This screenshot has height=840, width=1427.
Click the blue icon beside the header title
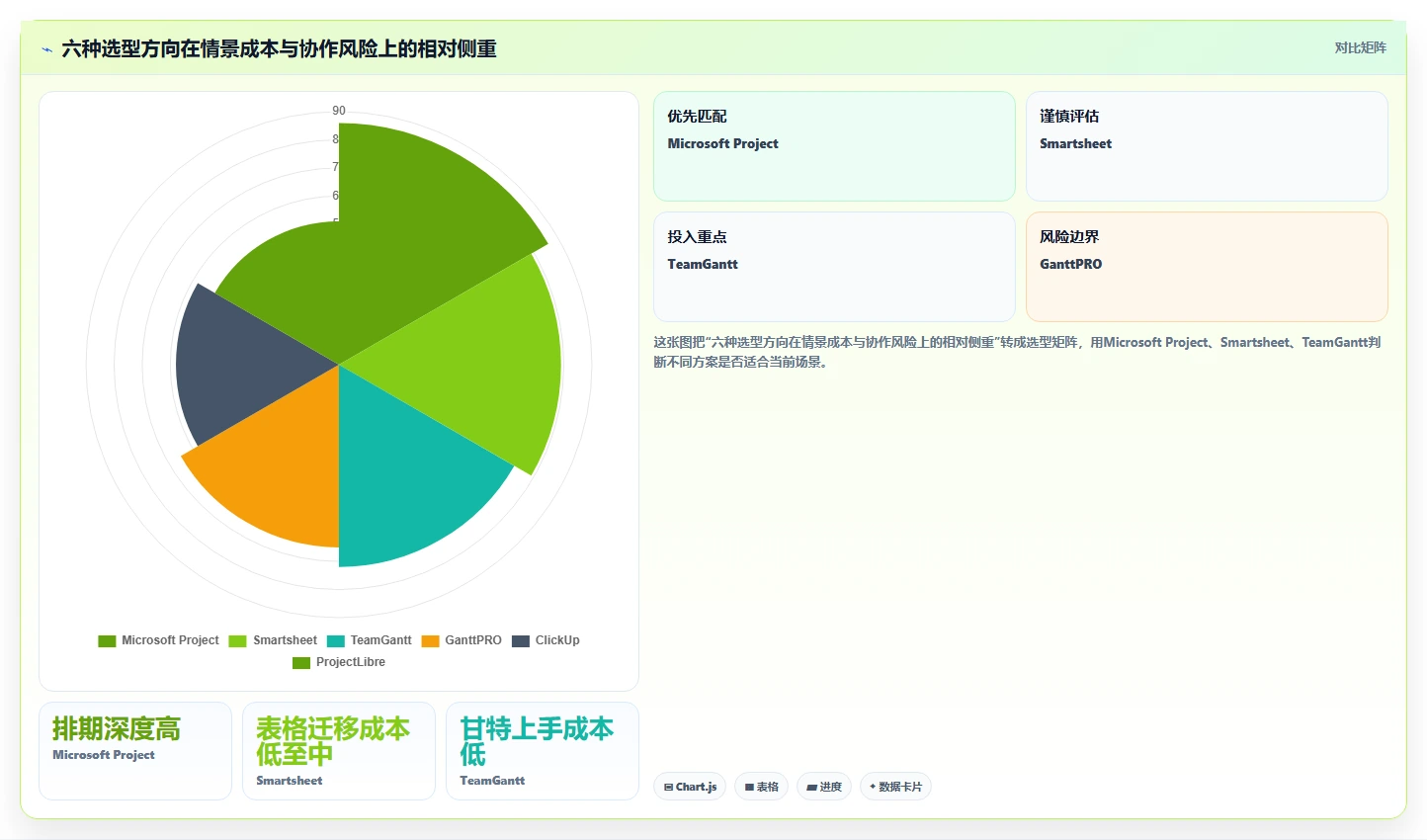point(46,49)
